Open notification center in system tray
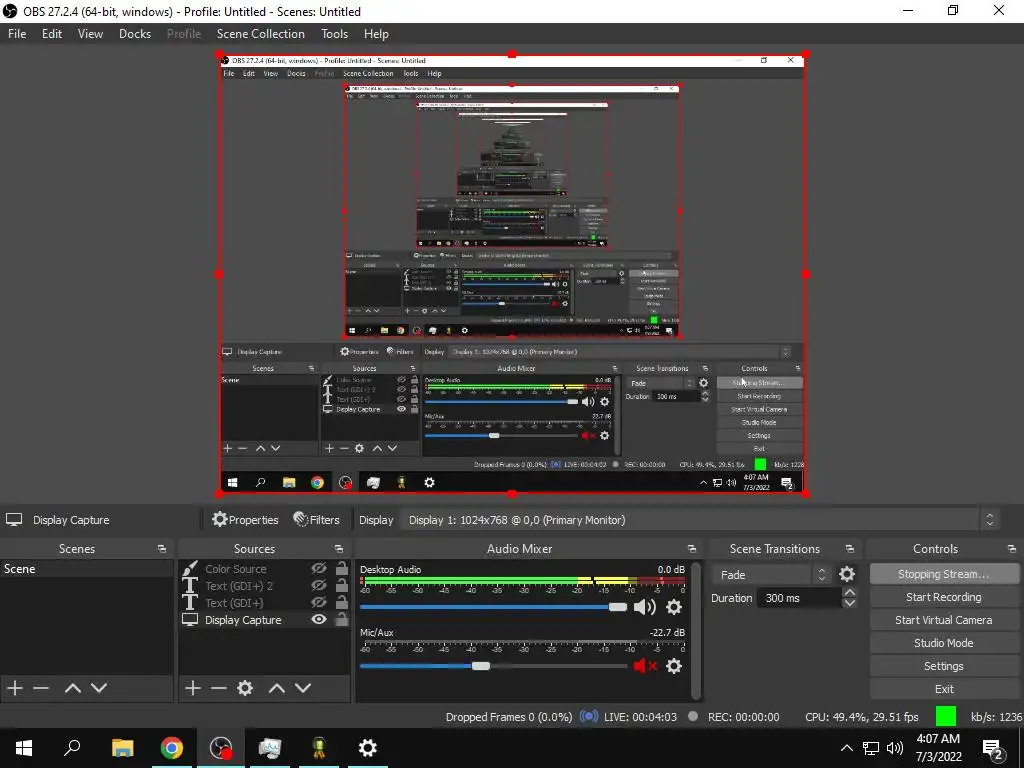The height and width of the screenshot is (768, 1024). 993,748
